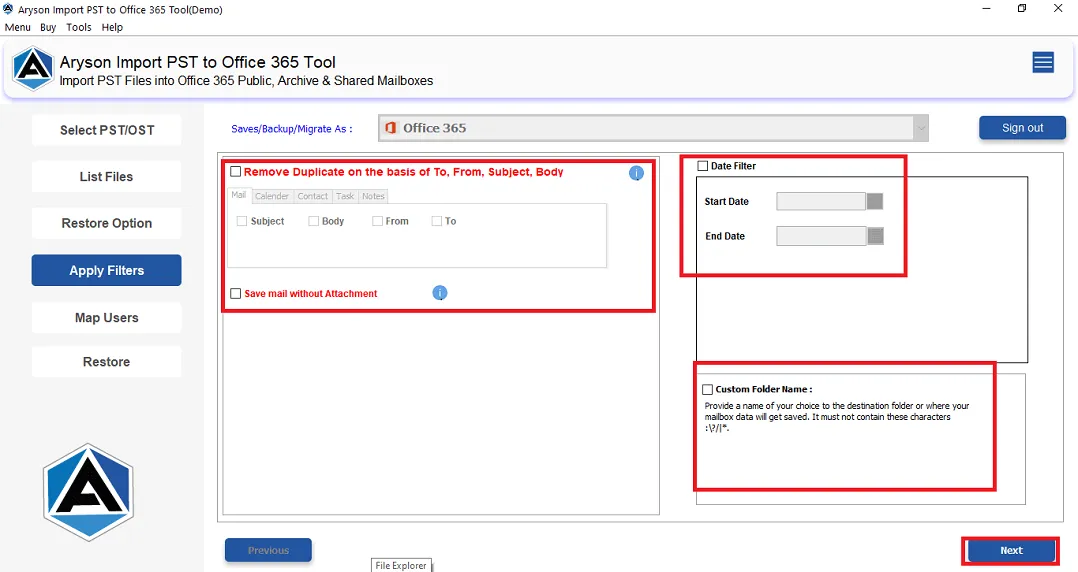1078x572 pixels.
Task: Go to Restore Option step
Action: coord(107,223)
